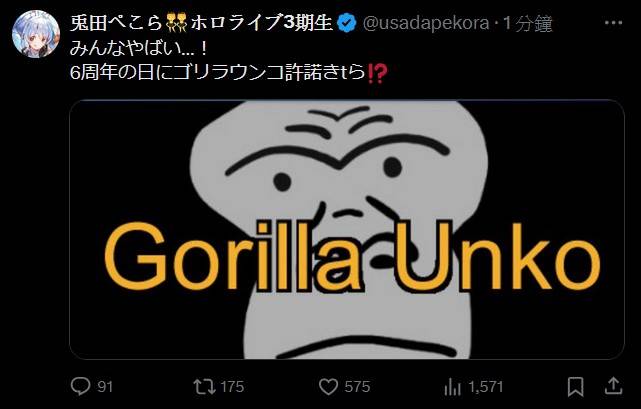641x409 pixels.
Task: Click the reply speech bubble icon
Action: coord(80,386)
